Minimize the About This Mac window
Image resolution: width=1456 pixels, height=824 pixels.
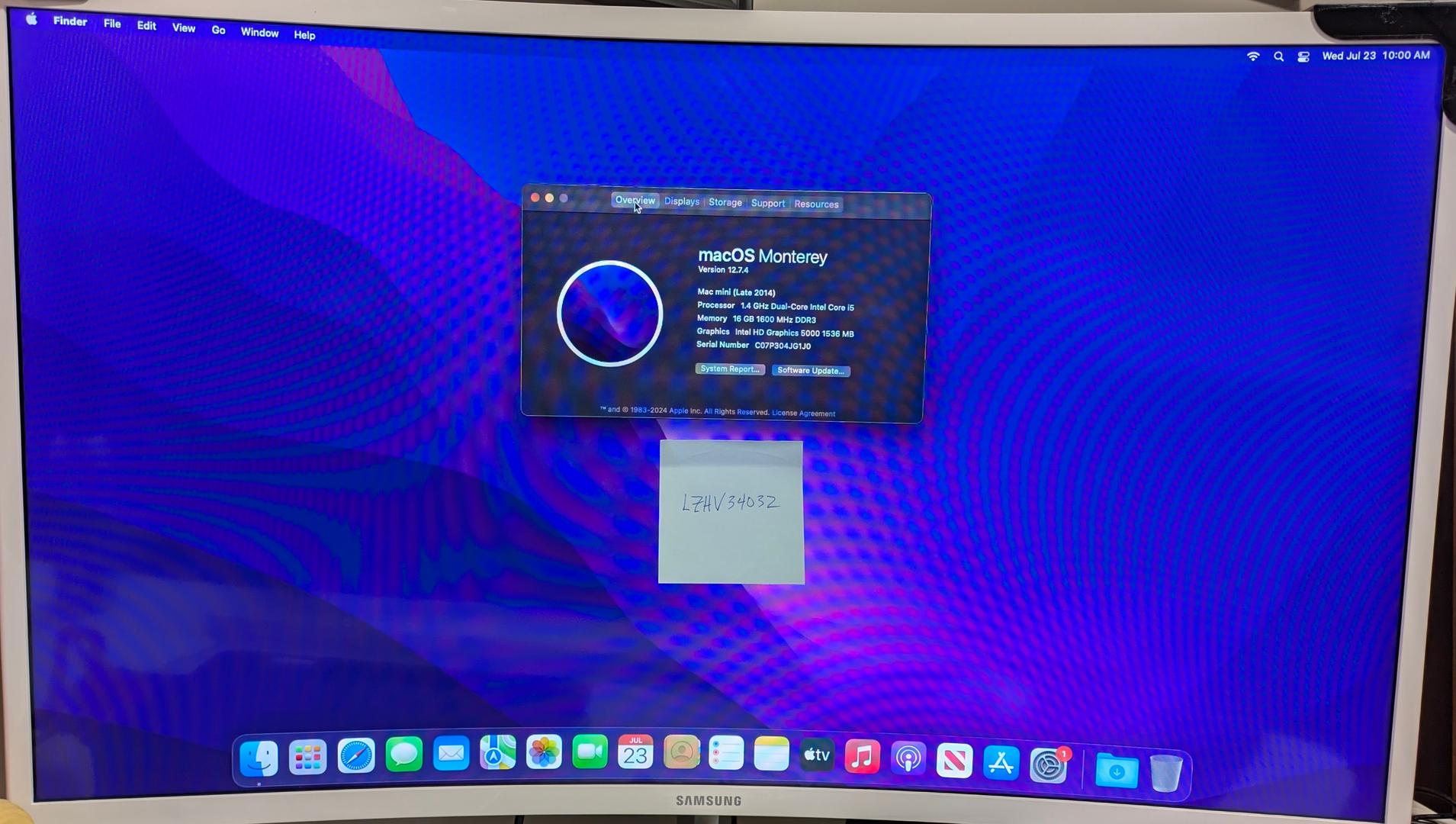coord(549,198)
